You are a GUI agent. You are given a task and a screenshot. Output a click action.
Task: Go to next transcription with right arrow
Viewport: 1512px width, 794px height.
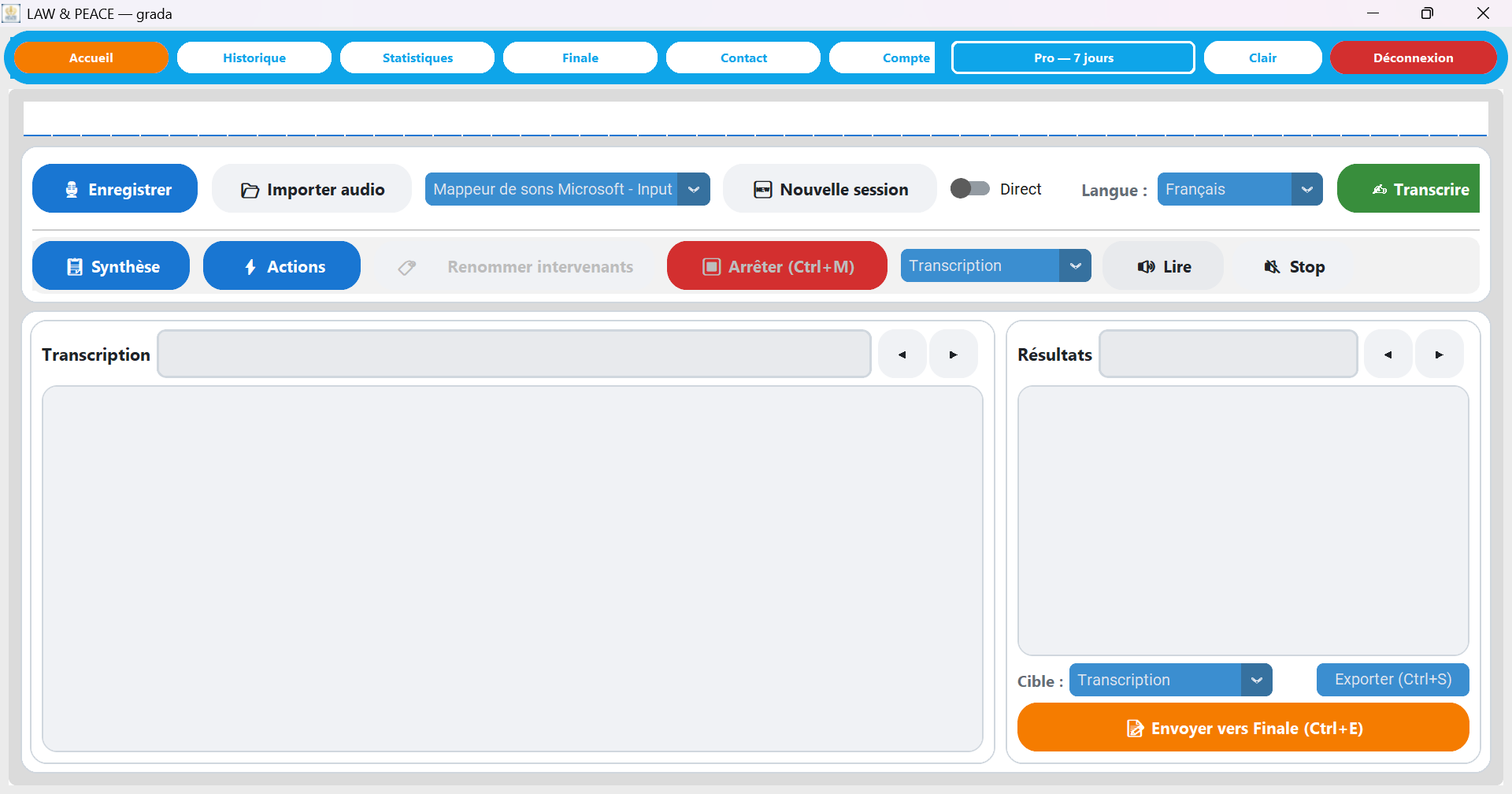(x=953, y=354)
